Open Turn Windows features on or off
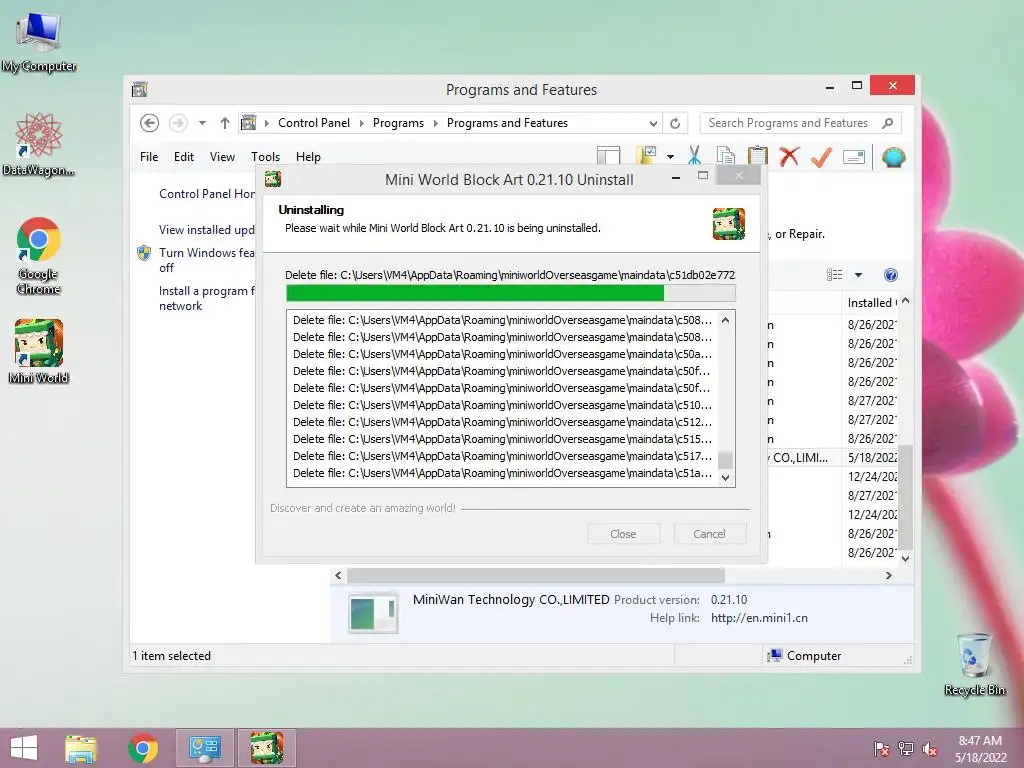Screen dimensions: 1024x768 coord(207,260)
